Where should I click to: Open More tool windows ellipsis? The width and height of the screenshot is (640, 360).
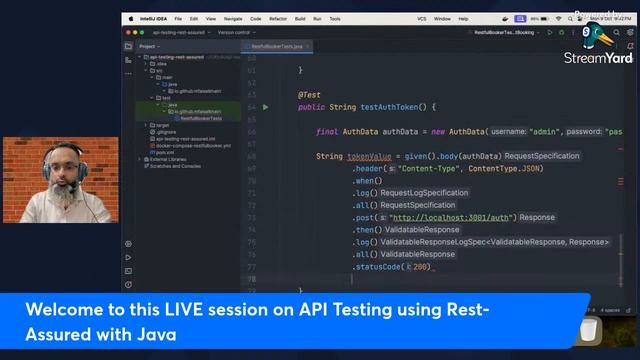[128, 74]
